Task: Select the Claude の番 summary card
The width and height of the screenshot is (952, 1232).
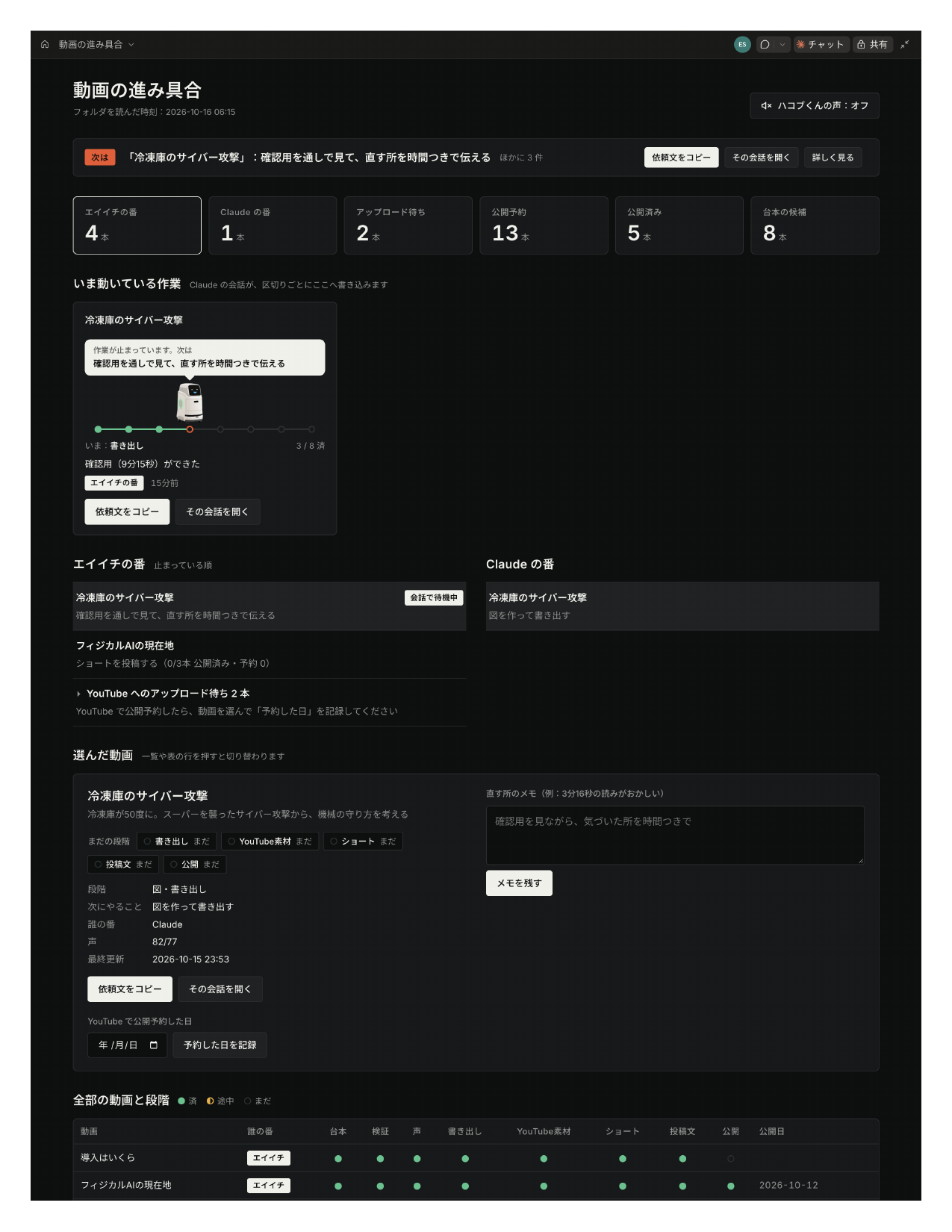Action: pos(273,225)
